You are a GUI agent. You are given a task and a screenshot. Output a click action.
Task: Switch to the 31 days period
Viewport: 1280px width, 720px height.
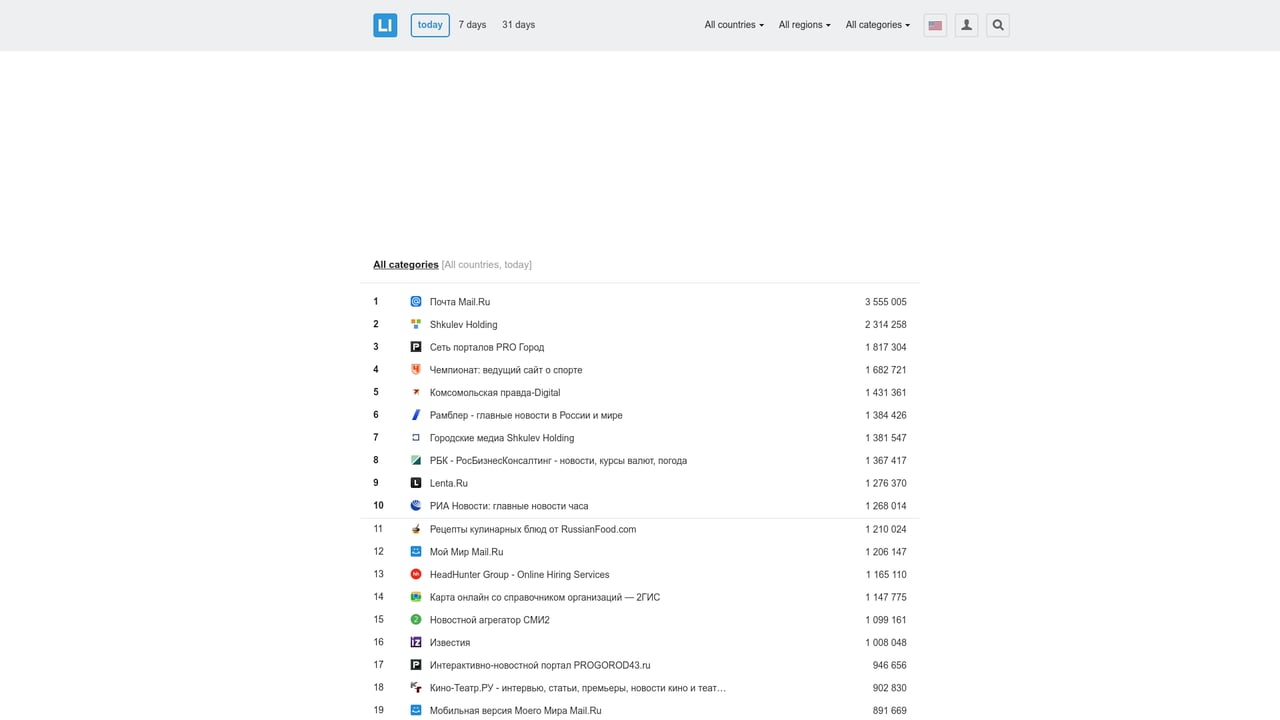tap(518, 25)
